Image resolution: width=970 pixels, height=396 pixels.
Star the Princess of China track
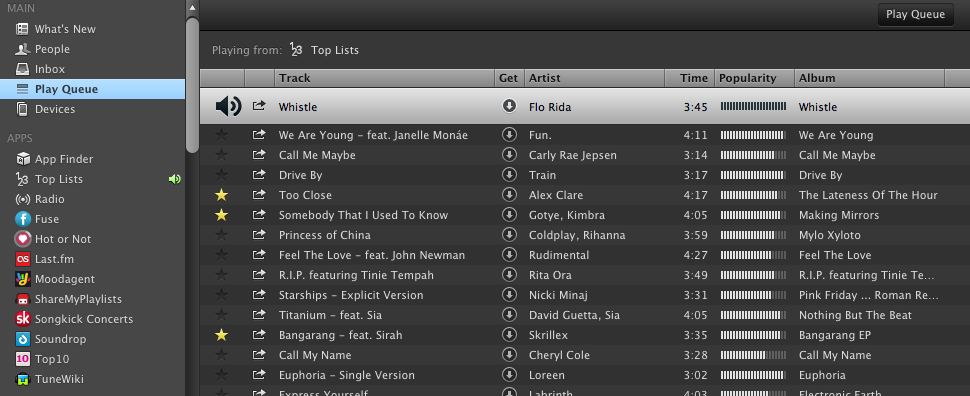coord(221,235)
